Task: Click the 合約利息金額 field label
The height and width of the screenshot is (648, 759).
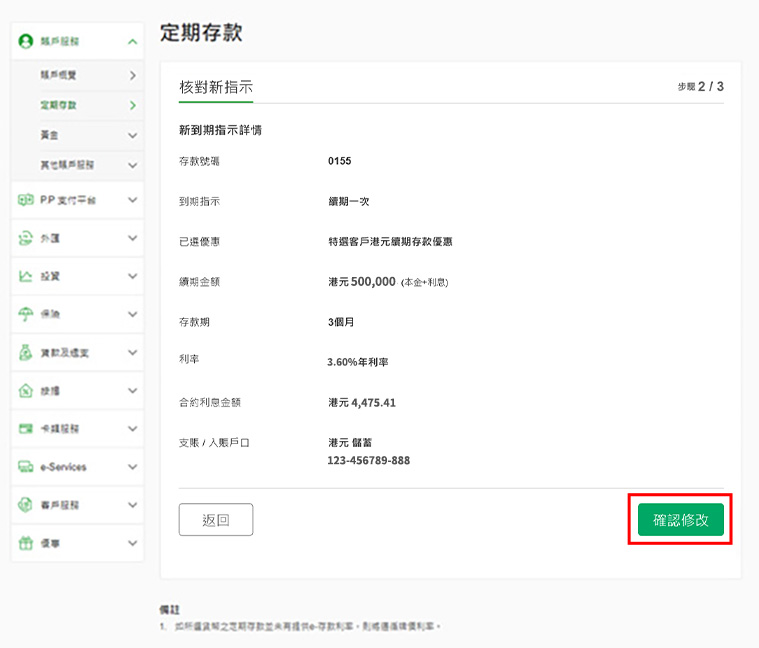Action: click(x=210, y=402)
